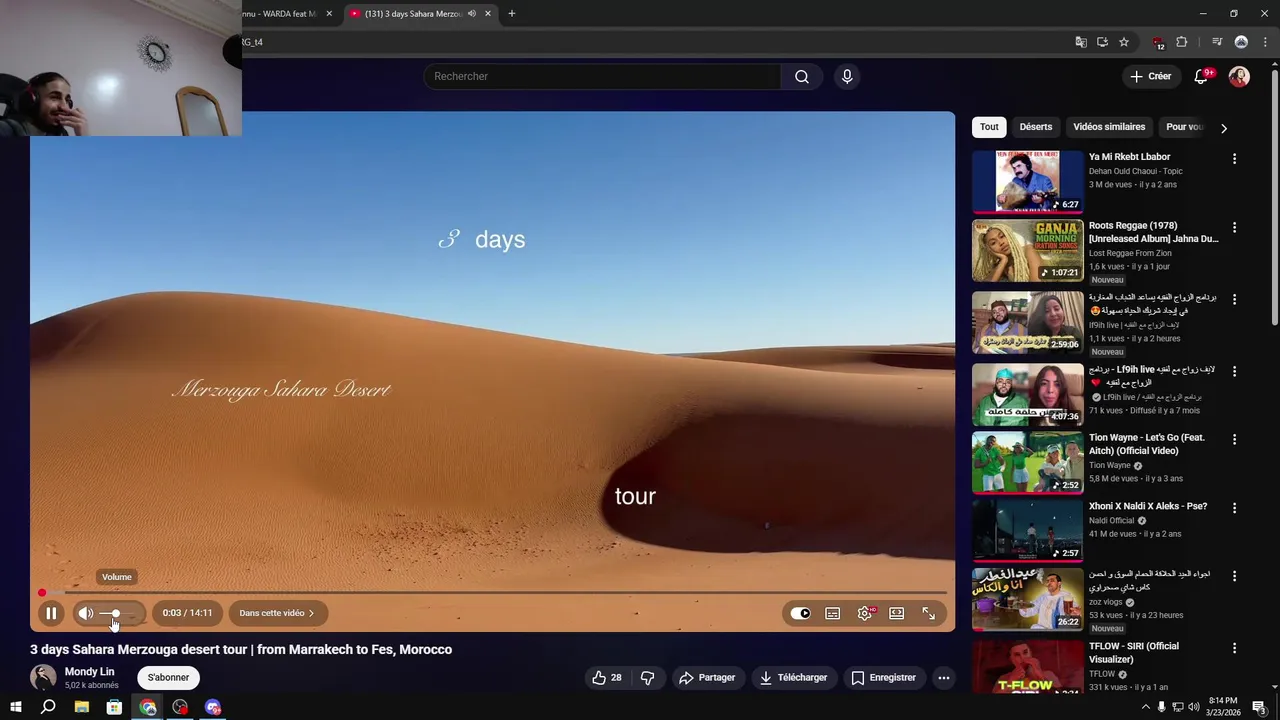
Task: Click the Télécharger download button
Action: 794,678
